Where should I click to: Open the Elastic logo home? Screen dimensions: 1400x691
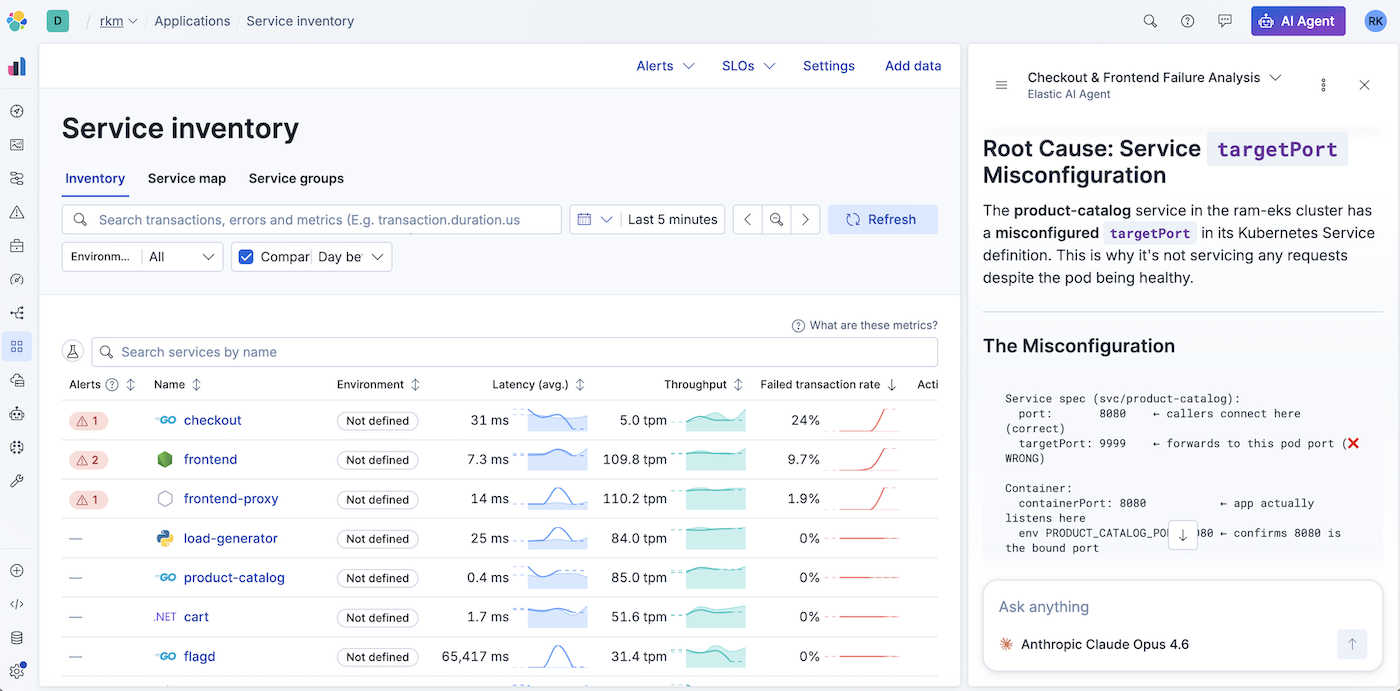click(17, 21)
